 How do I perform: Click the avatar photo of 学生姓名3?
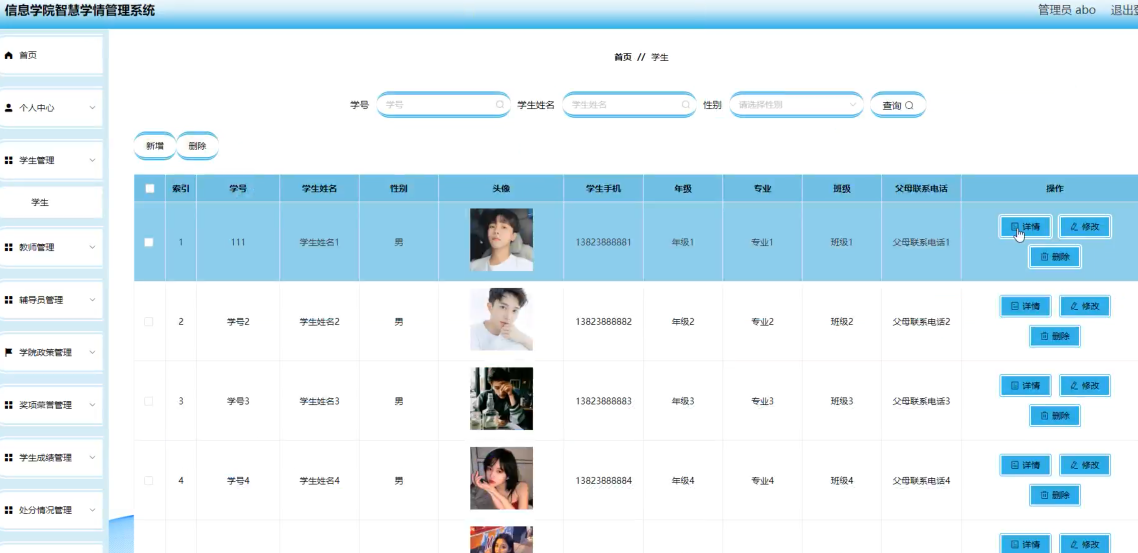click(501, 398)
